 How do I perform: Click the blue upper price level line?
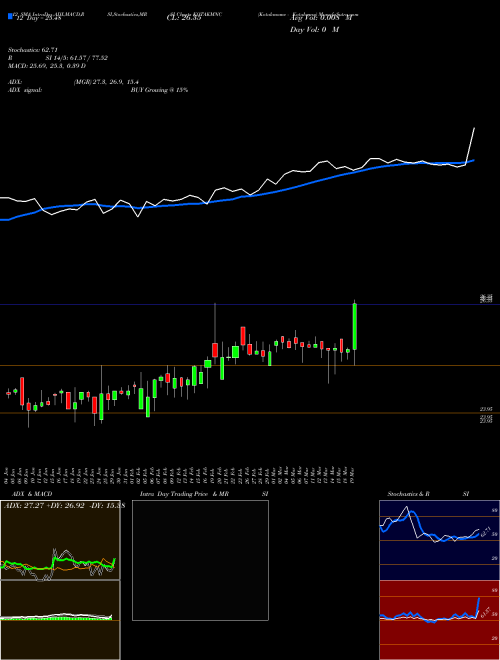[250, 304]
